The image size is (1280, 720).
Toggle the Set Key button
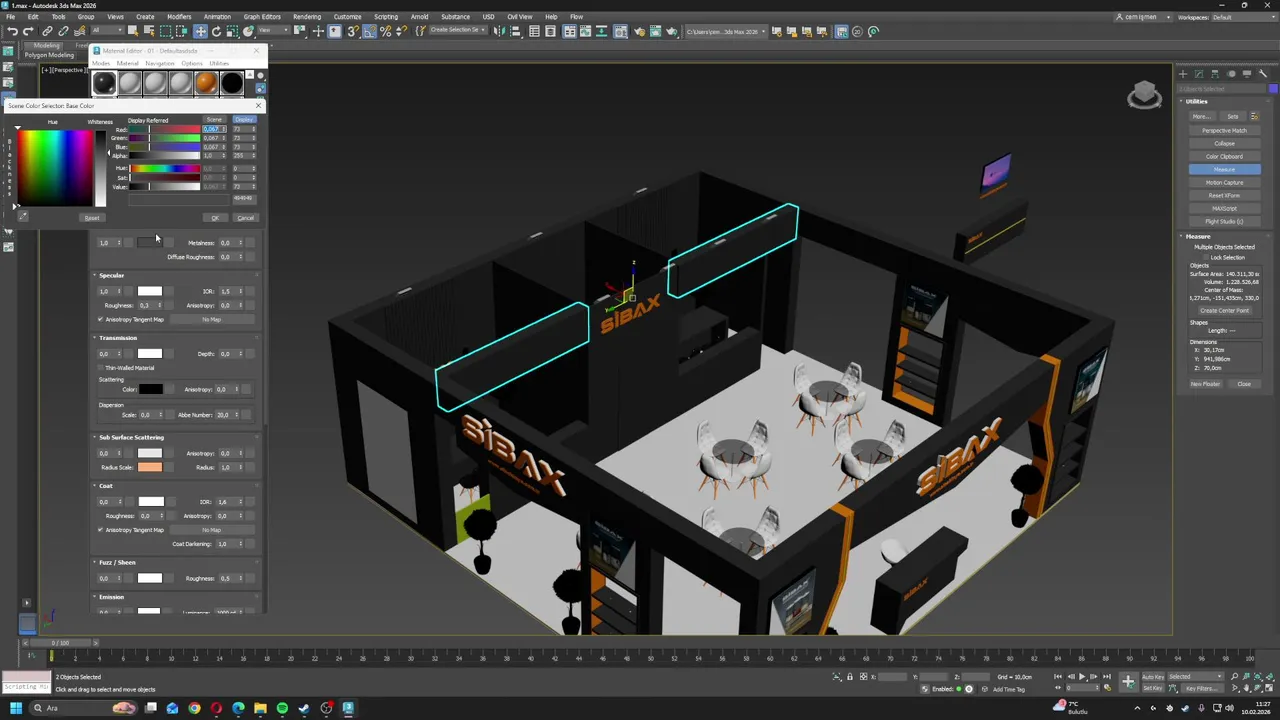point(1153,688)
